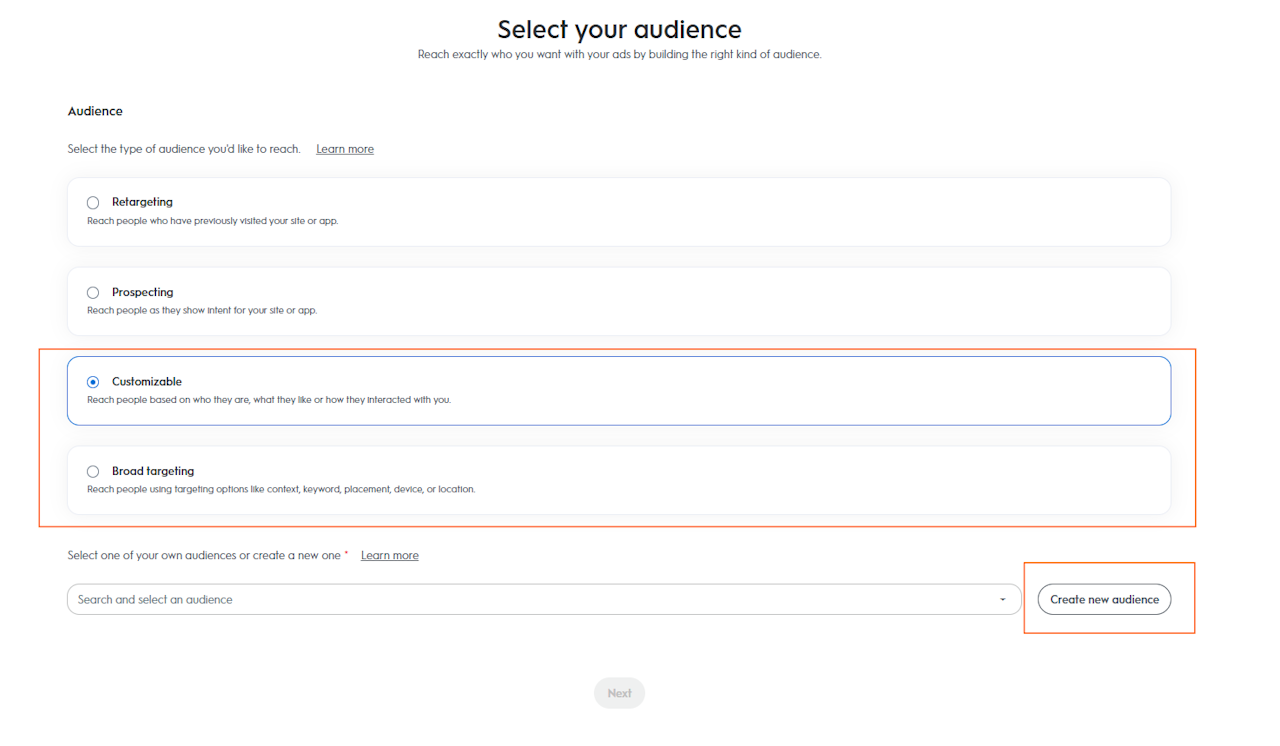Select the Retargeting radio button
The image size is (1280, 746).
pos(93,203)
